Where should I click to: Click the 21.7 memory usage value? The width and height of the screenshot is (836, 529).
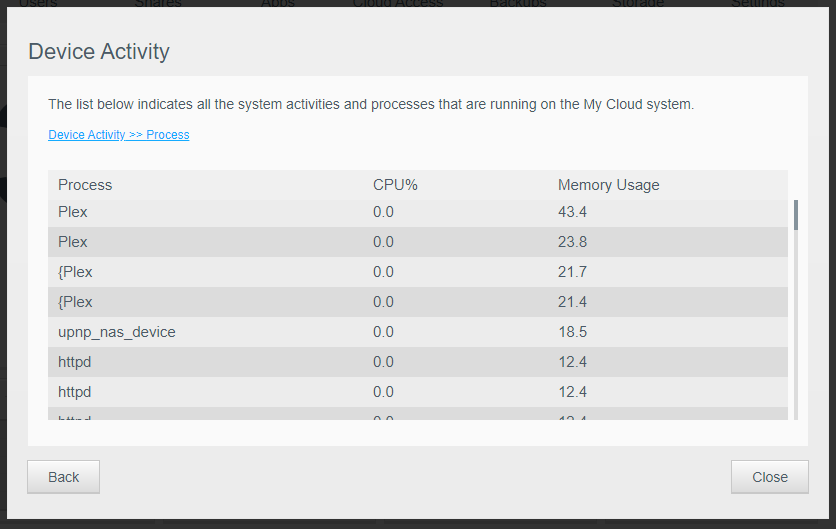tap(572, 272)
